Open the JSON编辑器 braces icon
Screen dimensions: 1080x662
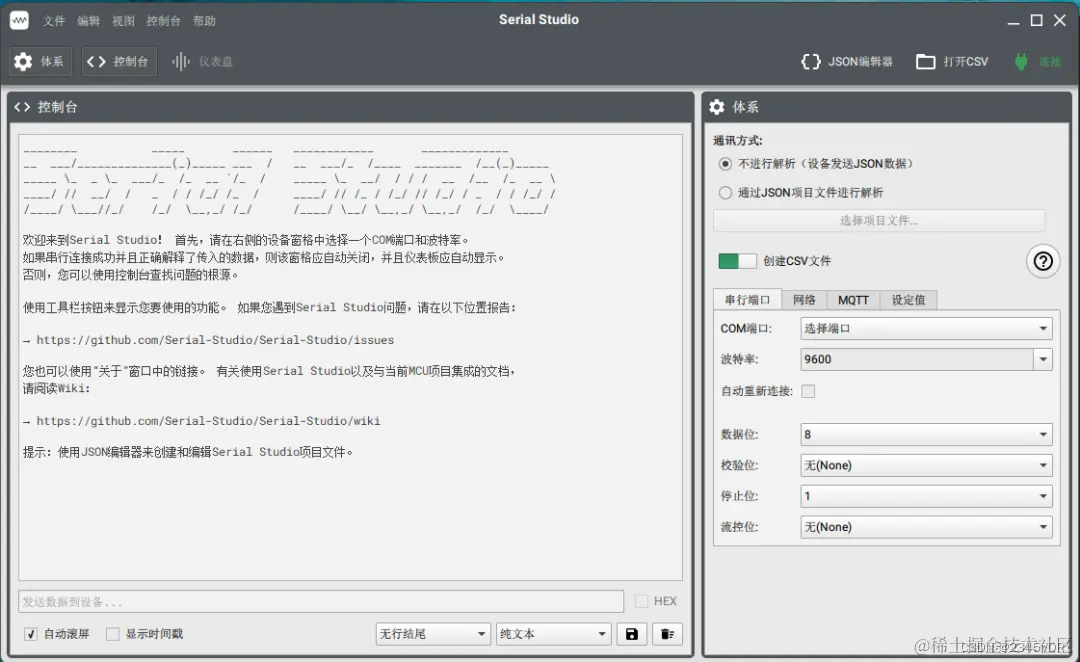811,62
